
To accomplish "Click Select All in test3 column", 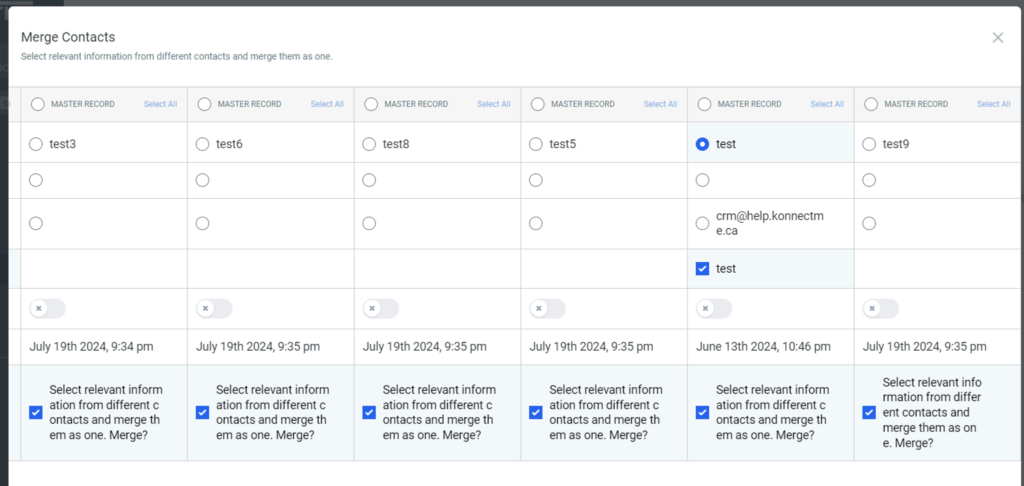I will pos(160,104).
